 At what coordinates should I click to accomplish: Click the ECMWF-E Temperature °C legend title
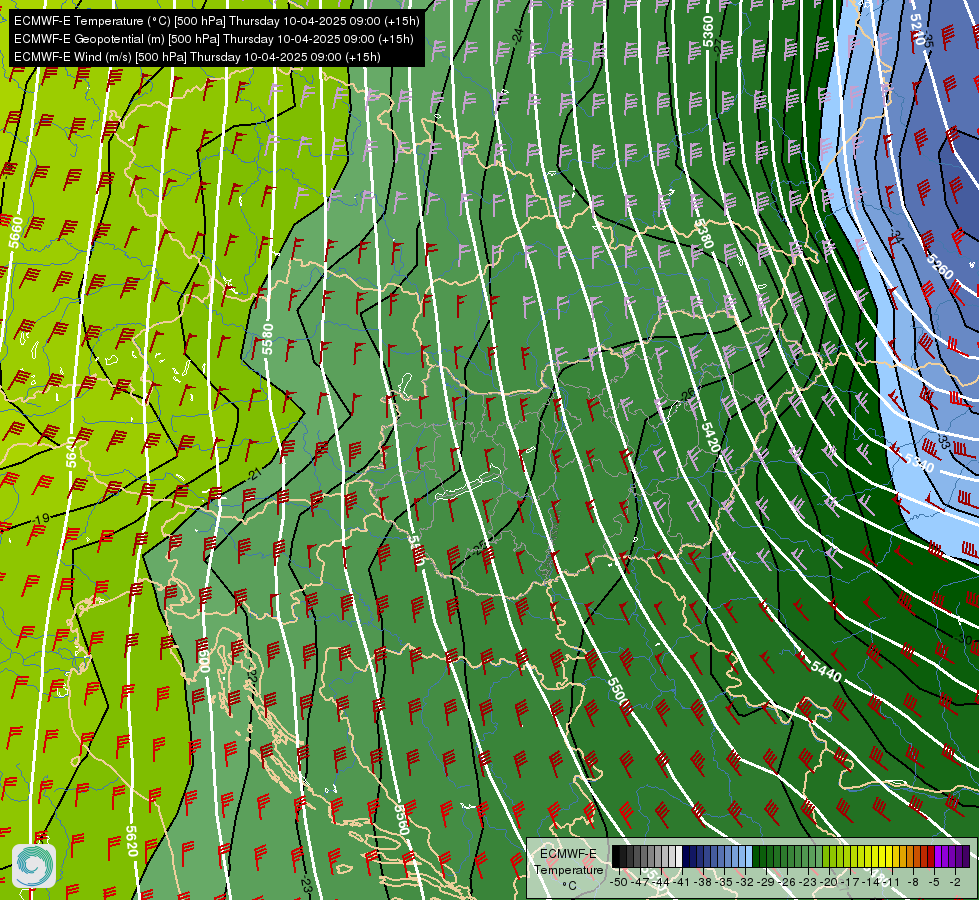[x=568, y=869]
